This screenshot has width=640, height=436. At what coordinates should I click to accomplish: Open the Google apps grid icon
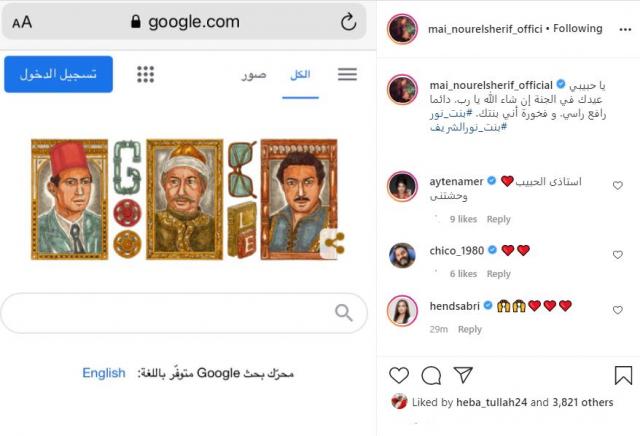pos(145,74)
